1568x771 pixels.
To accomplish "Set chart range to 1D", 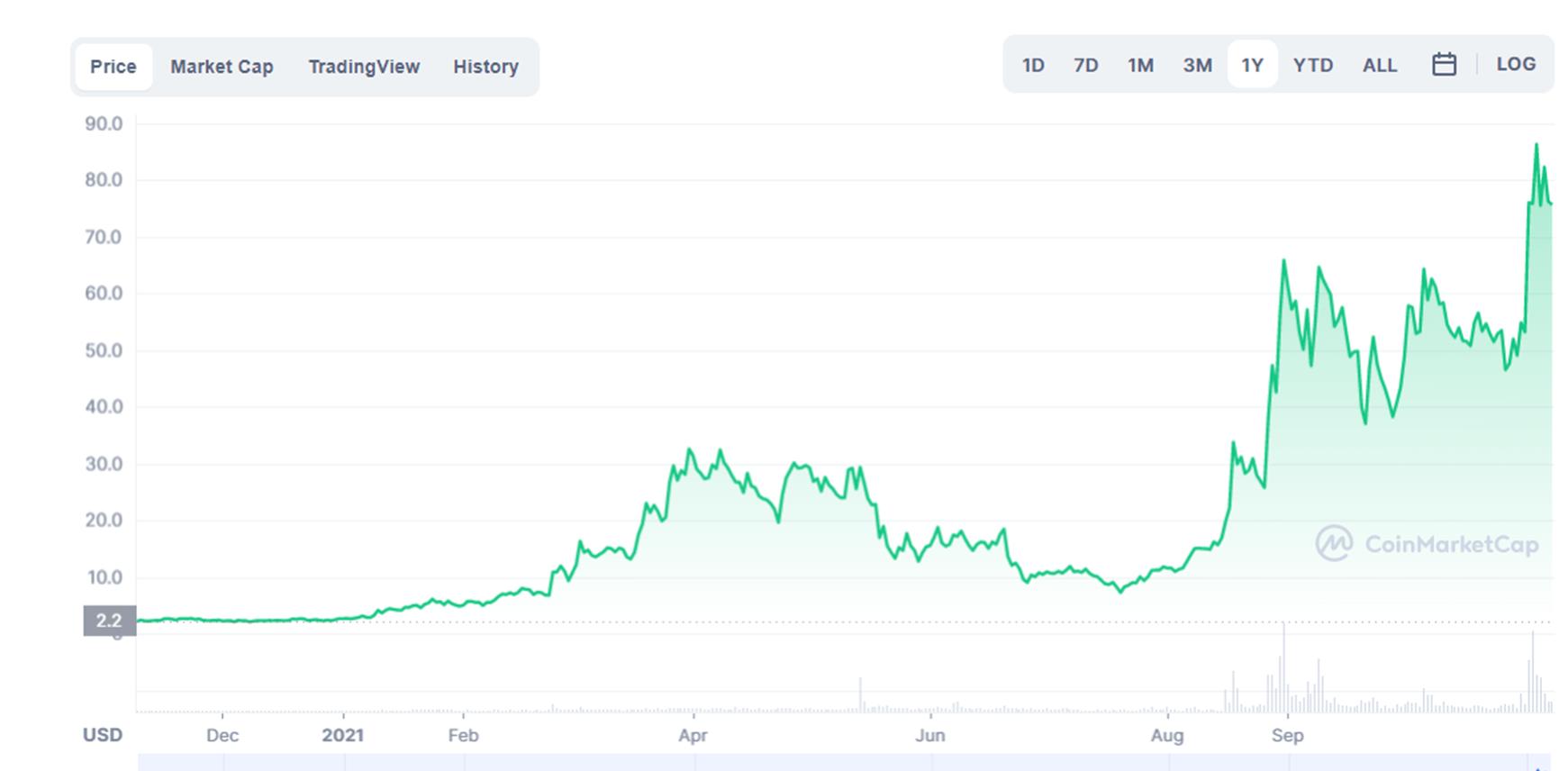I will coord(1033,65).
